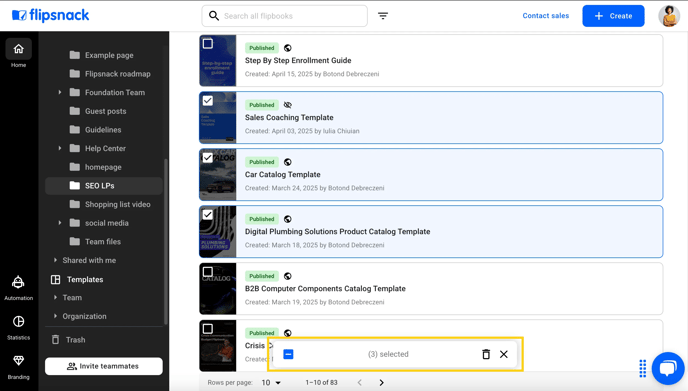
Task: Open the Automation robot icon
Action: [x=18, y=282]
